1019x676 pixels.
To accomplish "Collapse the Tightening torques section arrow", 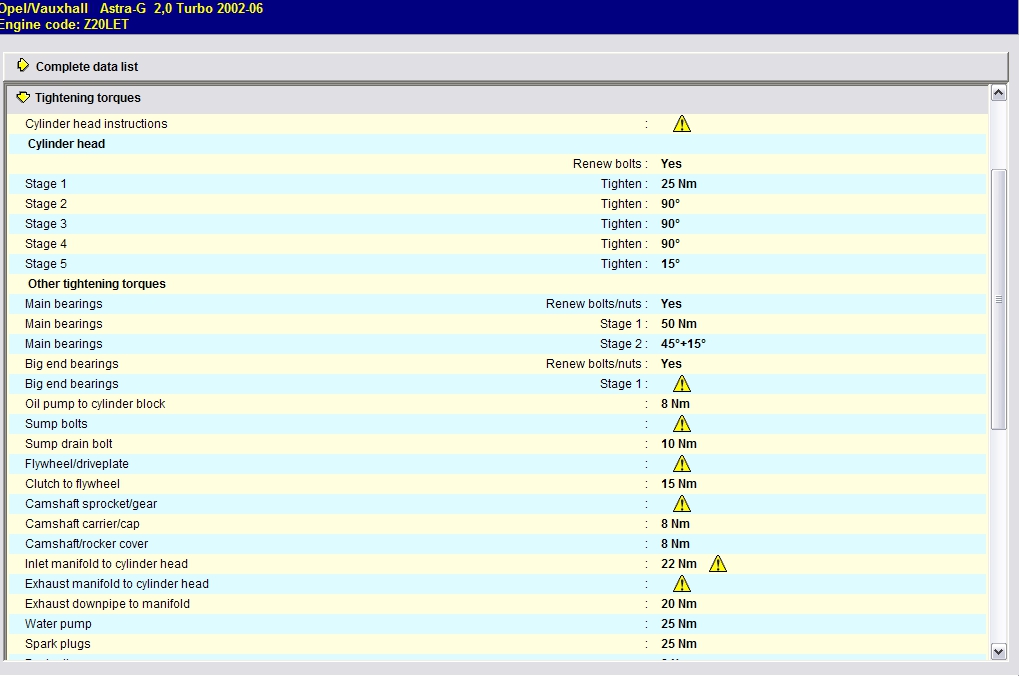I will [23, 97].
